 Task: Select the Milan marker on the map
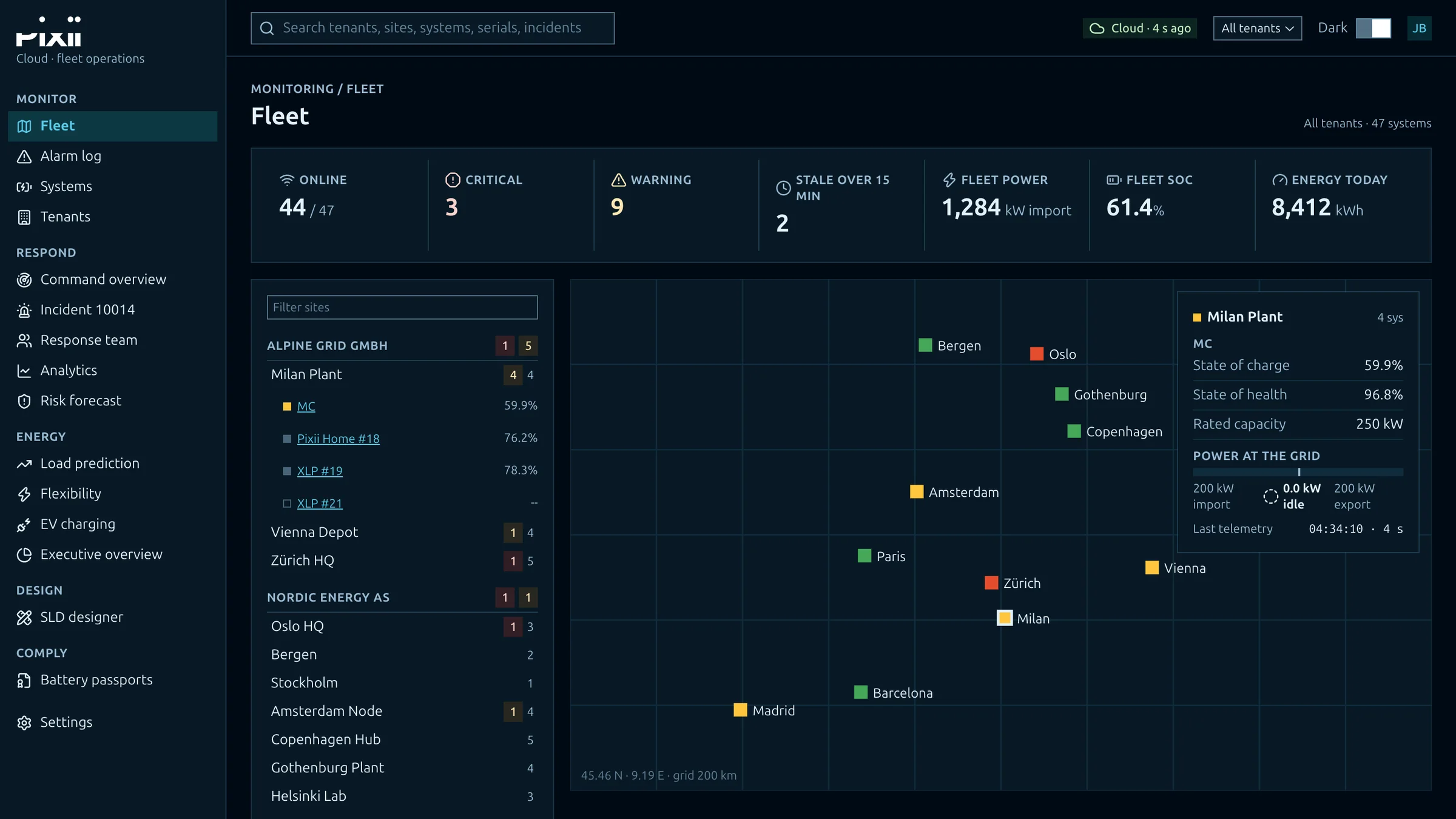(x=1005, y=618)
